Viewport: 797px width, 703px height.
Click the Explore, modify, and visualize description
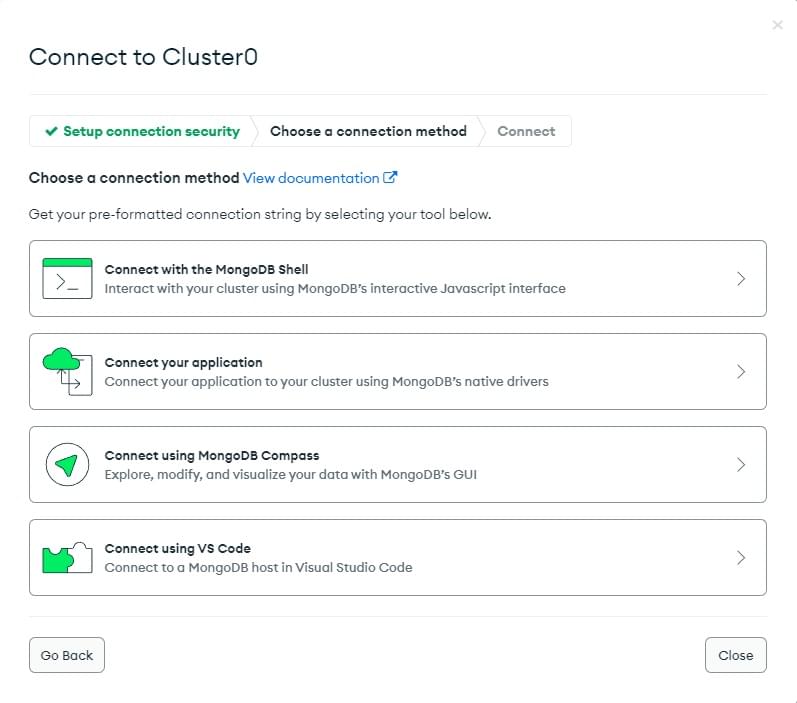coord(291,474)
